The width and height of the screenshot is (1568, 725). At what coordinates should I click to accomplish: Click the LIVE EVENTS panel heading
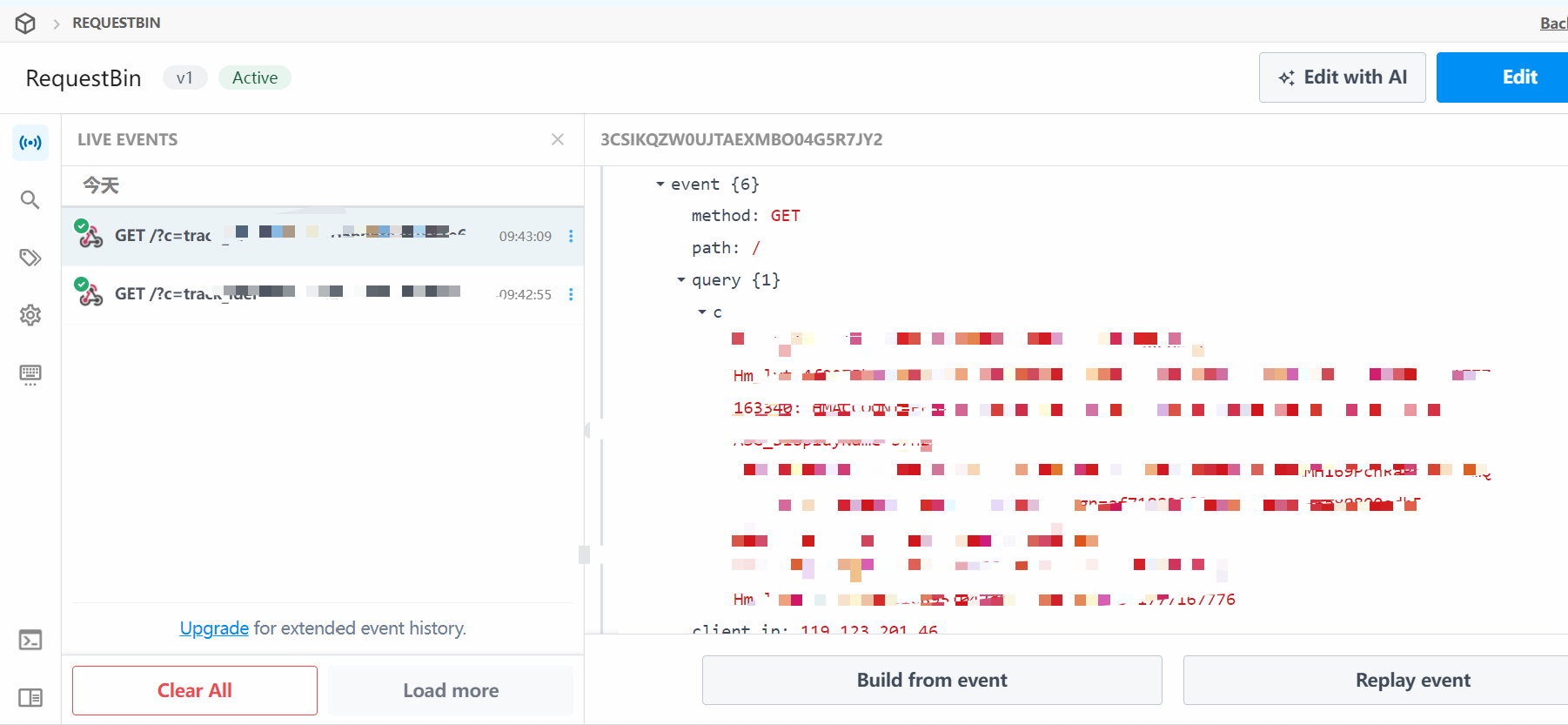coord(127,139)
